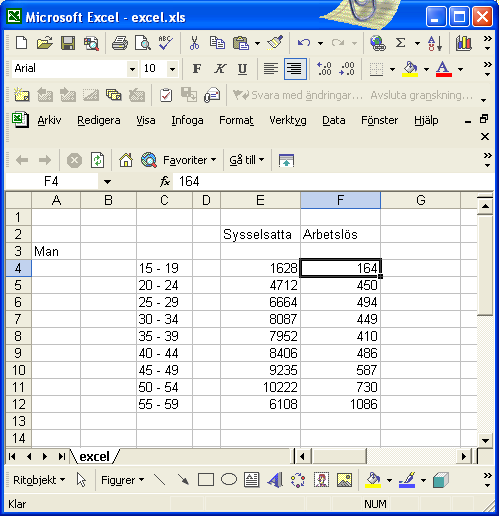Click the web toolbar Home icon
Screen dimensions: 499x516
(x=126, y=160)
